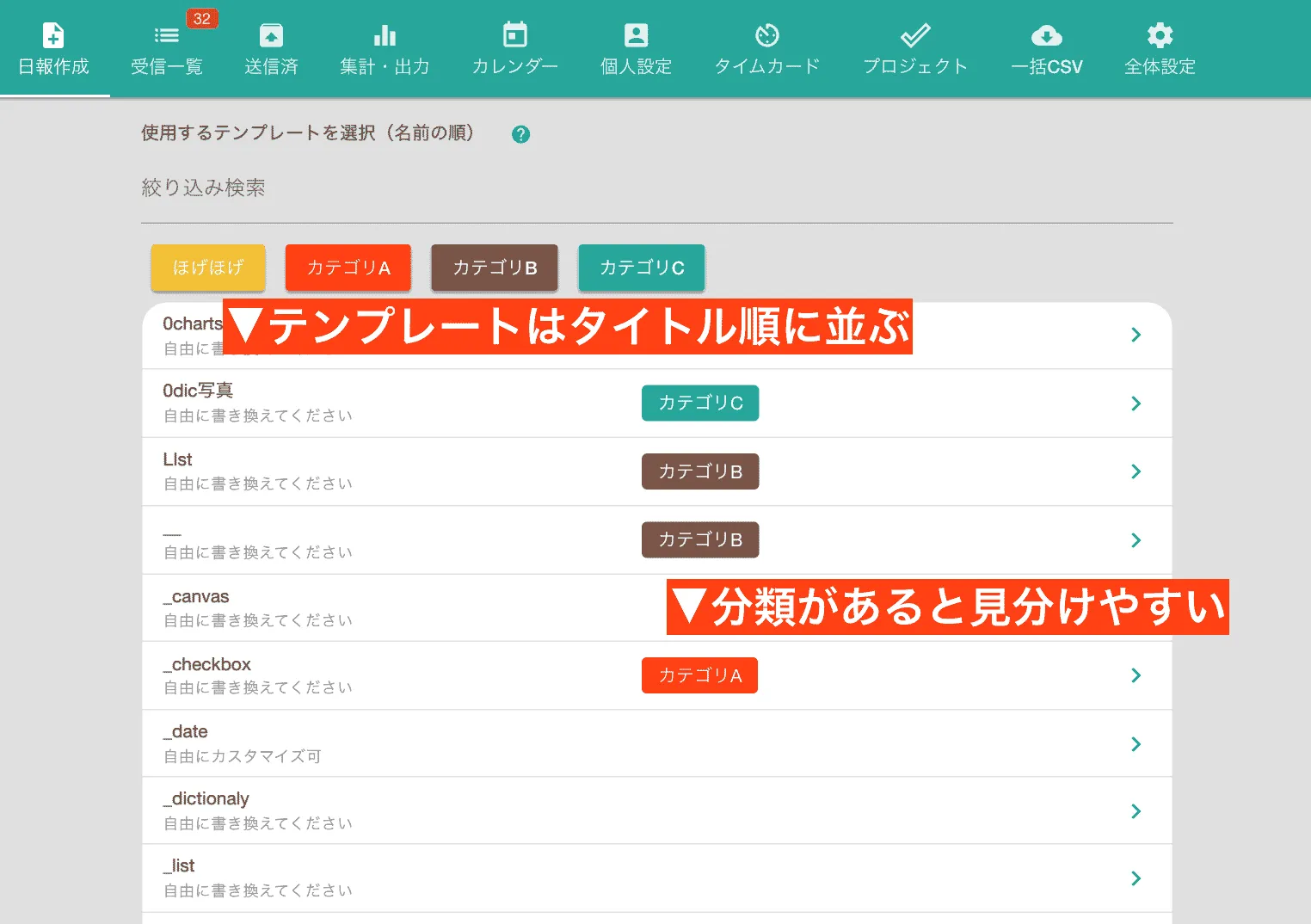Expand the 0dic写真 template row
1311x924 pixels.
pyautogui.click(x=1136, y=403)
